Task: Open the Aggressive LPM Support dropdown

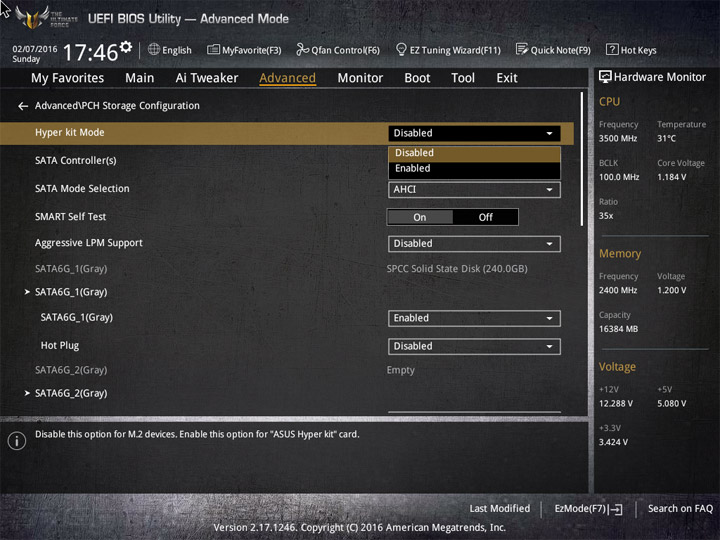Action: (x=474, y=244)
